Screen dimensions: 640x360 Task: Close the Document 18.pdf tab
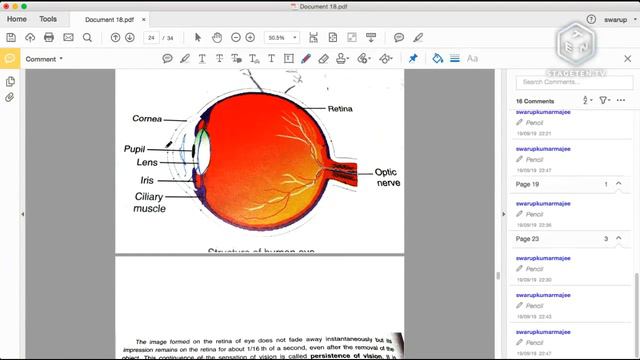tap(144, 19)
